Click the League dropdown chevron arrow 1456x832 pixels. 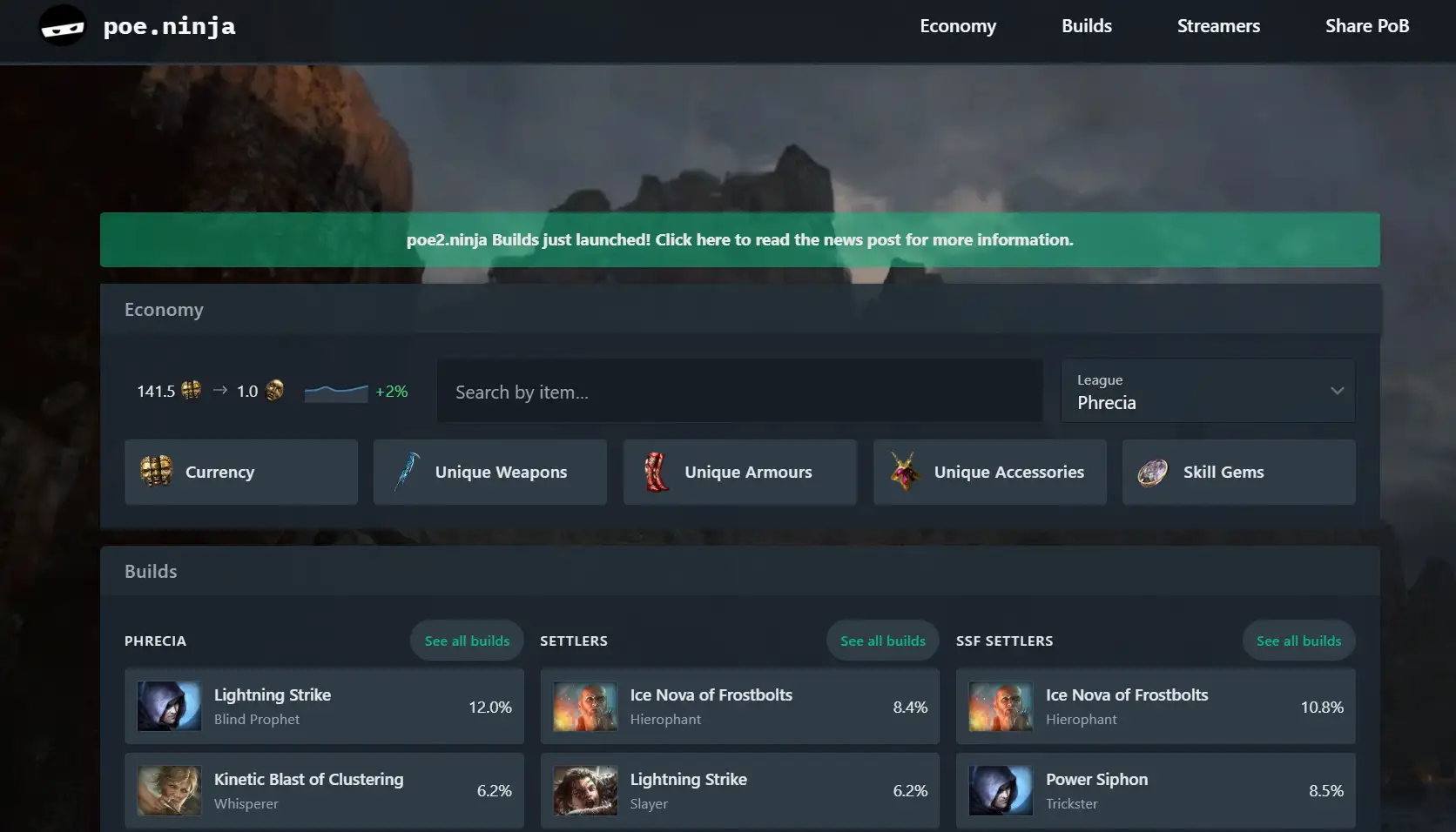(x=1337, y=391)
